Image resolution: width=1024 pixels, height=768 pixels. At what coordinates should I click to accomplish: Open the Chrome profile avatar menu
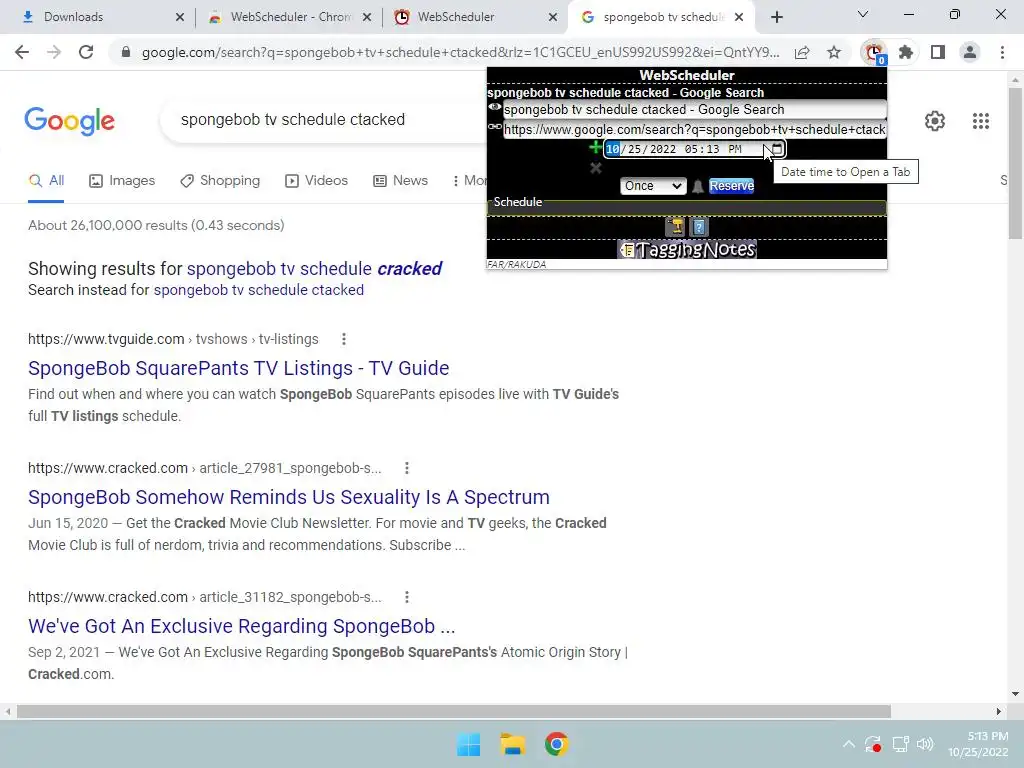pyautogui.click(x=970, y=52)
